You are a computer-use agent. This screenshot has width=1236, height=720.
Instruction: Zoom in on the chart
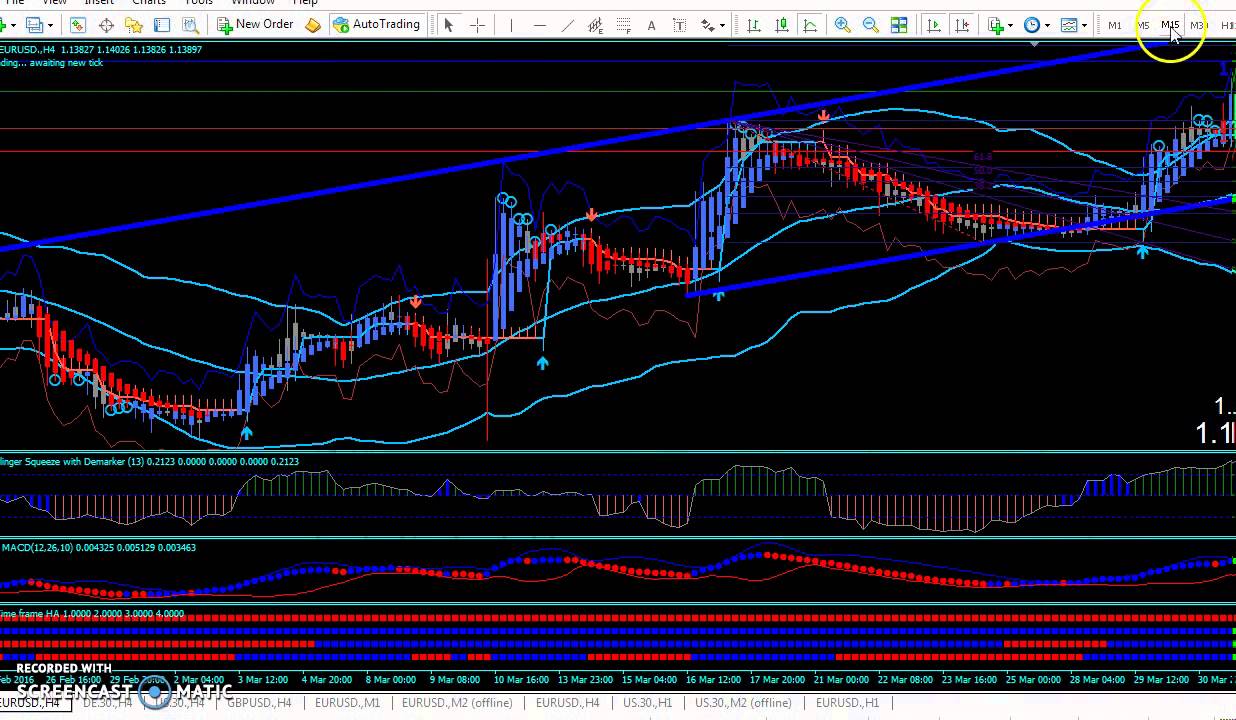point(842,25)
